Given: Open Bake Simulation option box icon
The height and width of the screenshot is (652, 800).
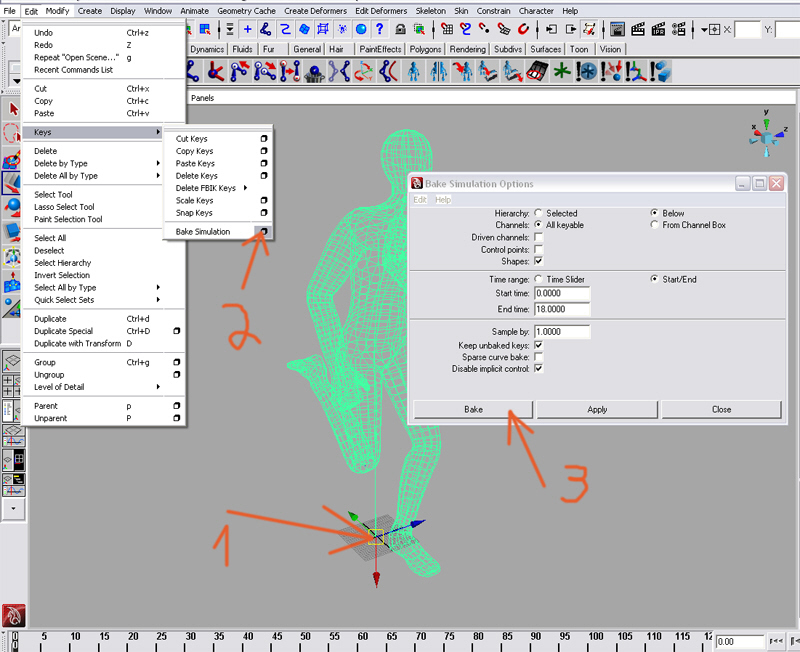Looking at the screenshot, I should 264,231.
